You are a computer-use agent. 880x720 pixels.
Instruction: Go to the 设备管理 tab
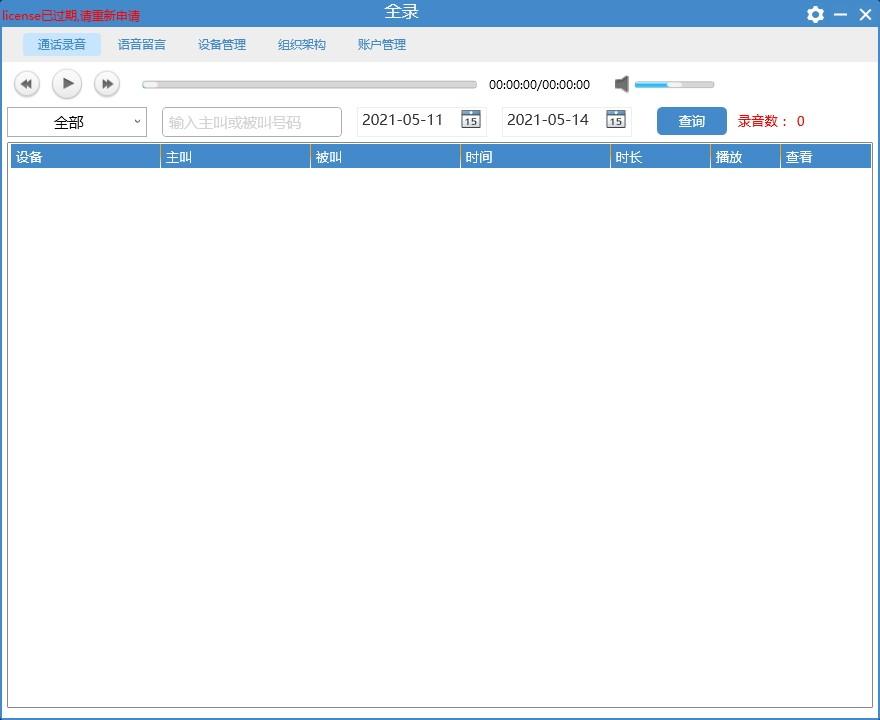(222, 44)
